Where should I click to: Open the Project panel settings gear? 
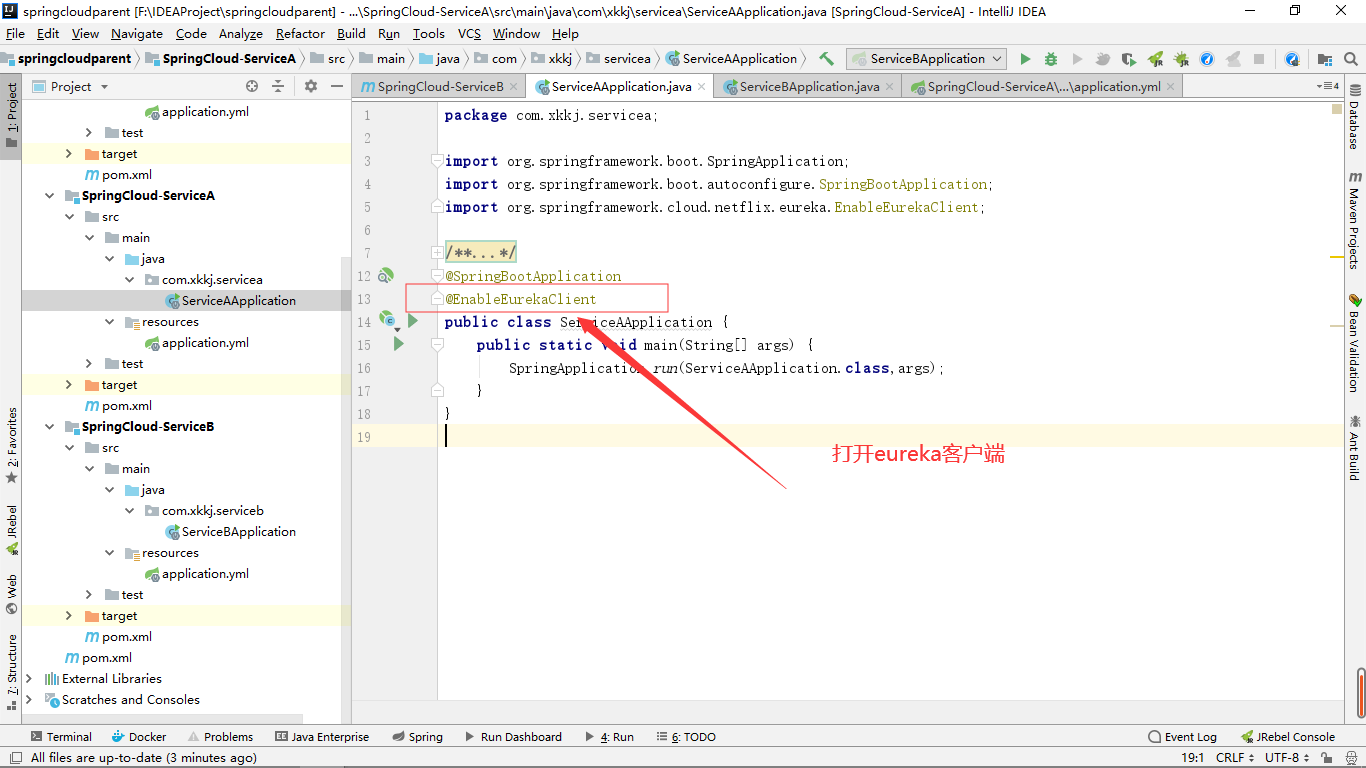tap(311, 87)
